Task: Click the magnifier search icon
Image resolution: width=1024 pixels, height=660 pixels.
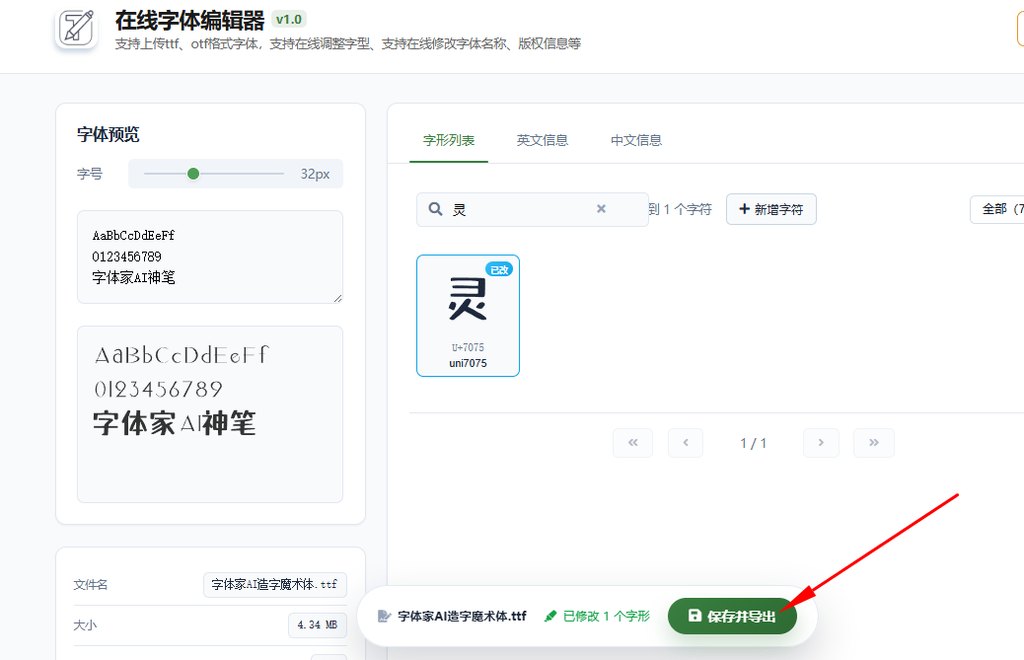Action: 436,209
